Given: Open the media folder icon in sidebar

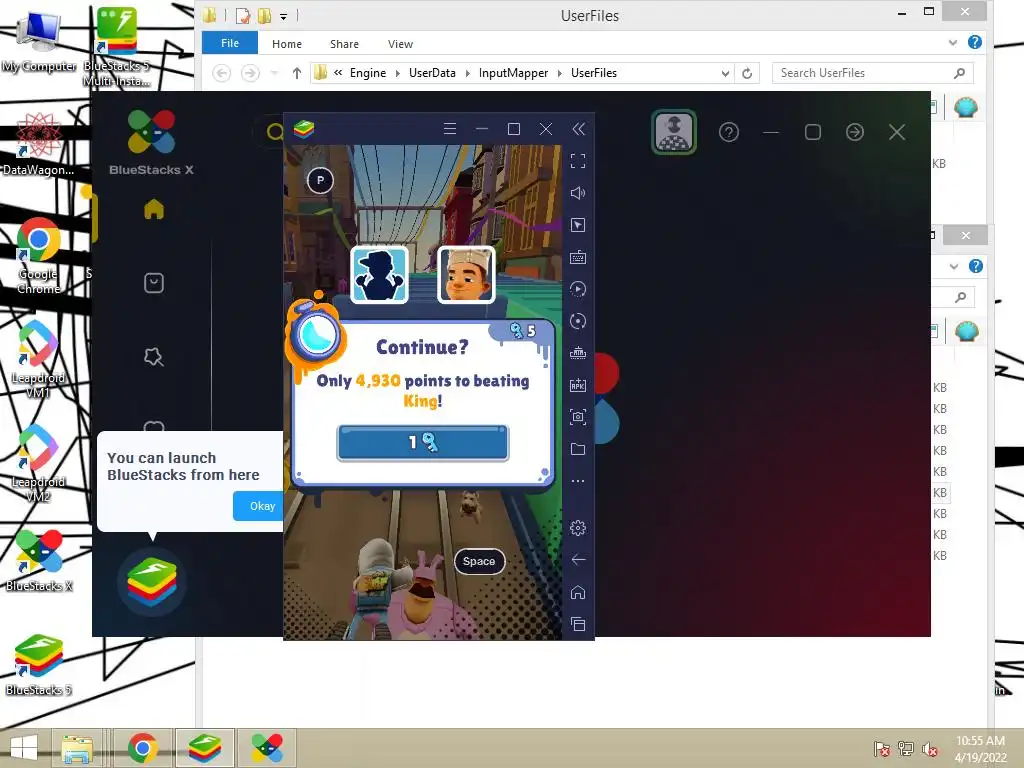Looking at the screenshot, I should pos(578,449).
